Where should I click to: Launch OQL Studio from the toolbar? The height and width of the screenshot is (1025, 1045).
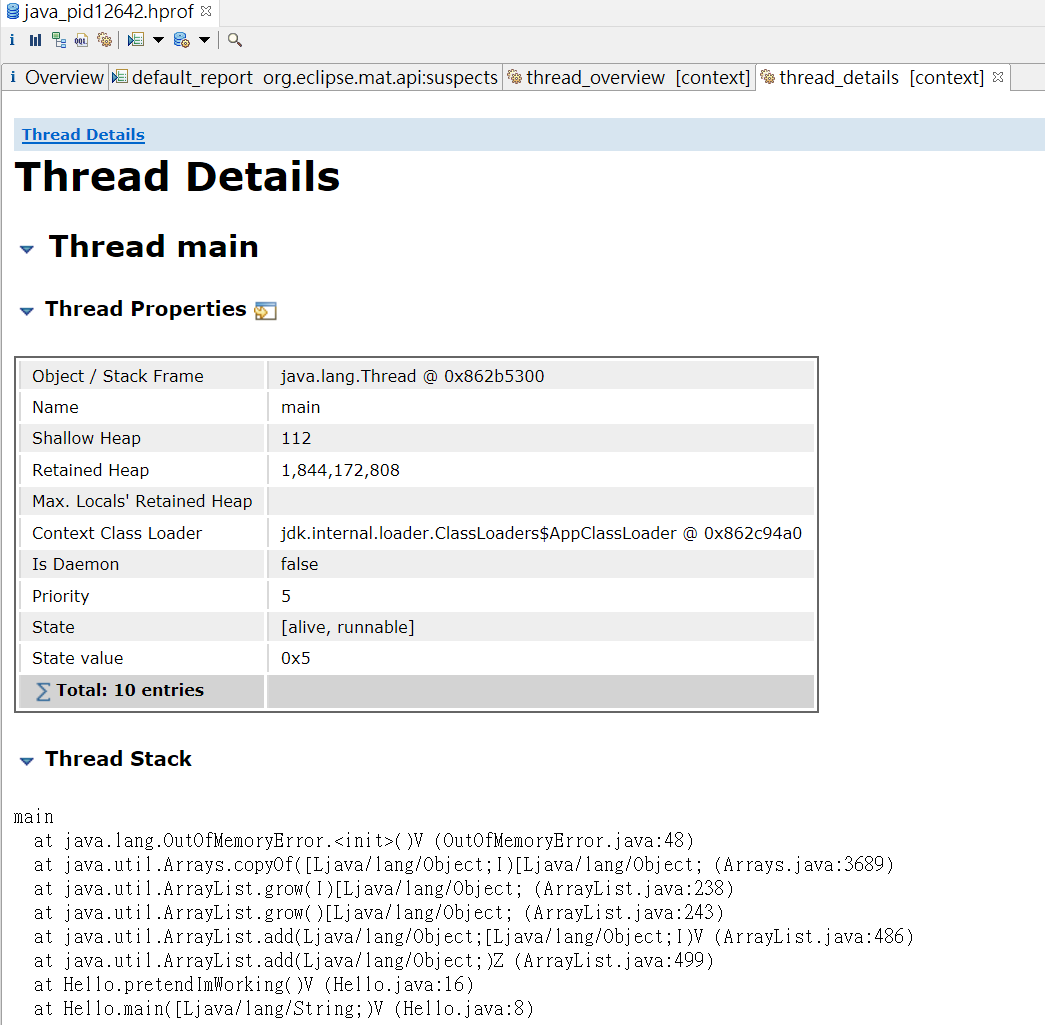coord(83,40)
